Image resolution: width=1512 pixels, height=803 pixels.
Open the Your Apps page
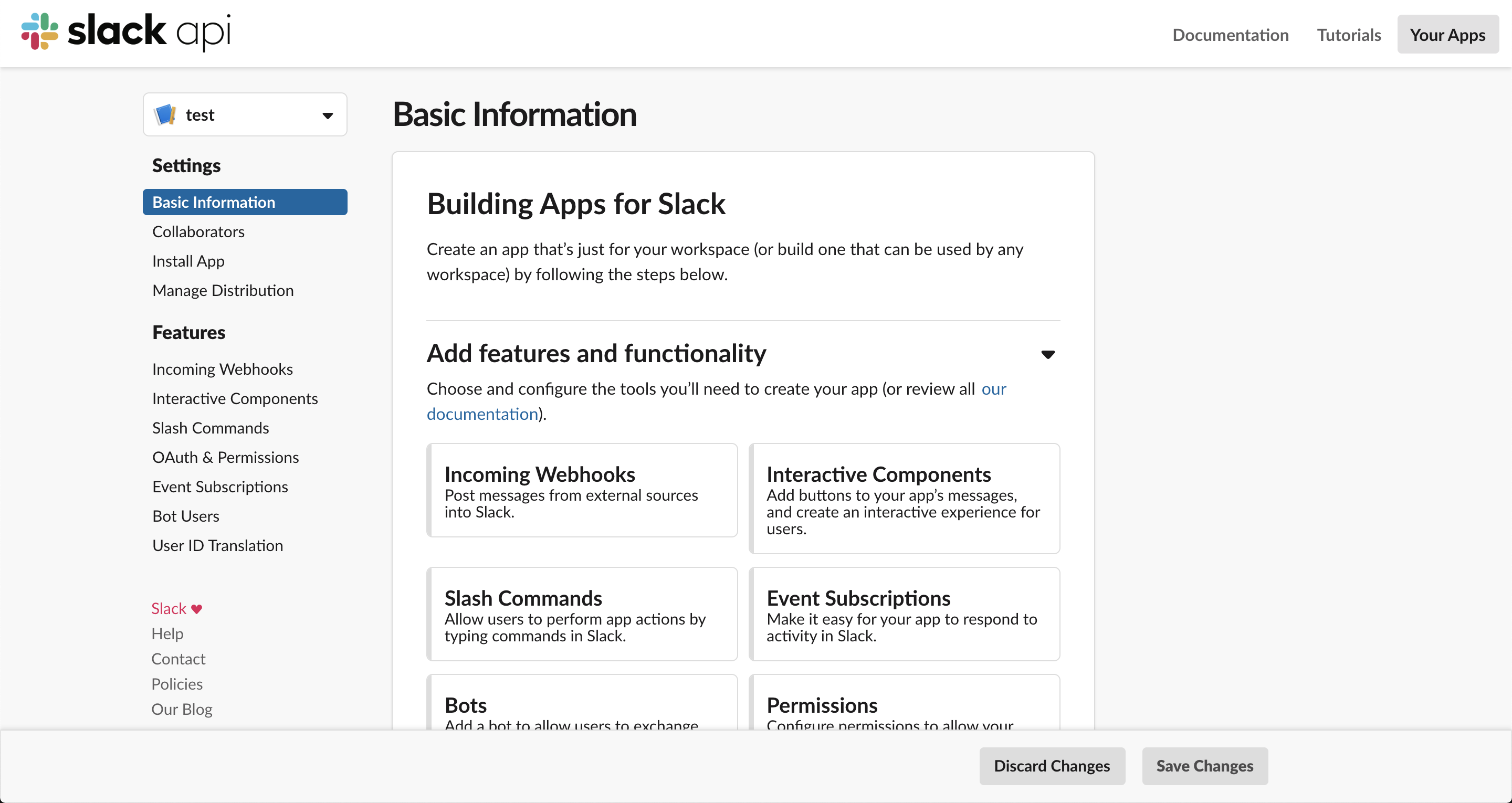coord(1447,34)
